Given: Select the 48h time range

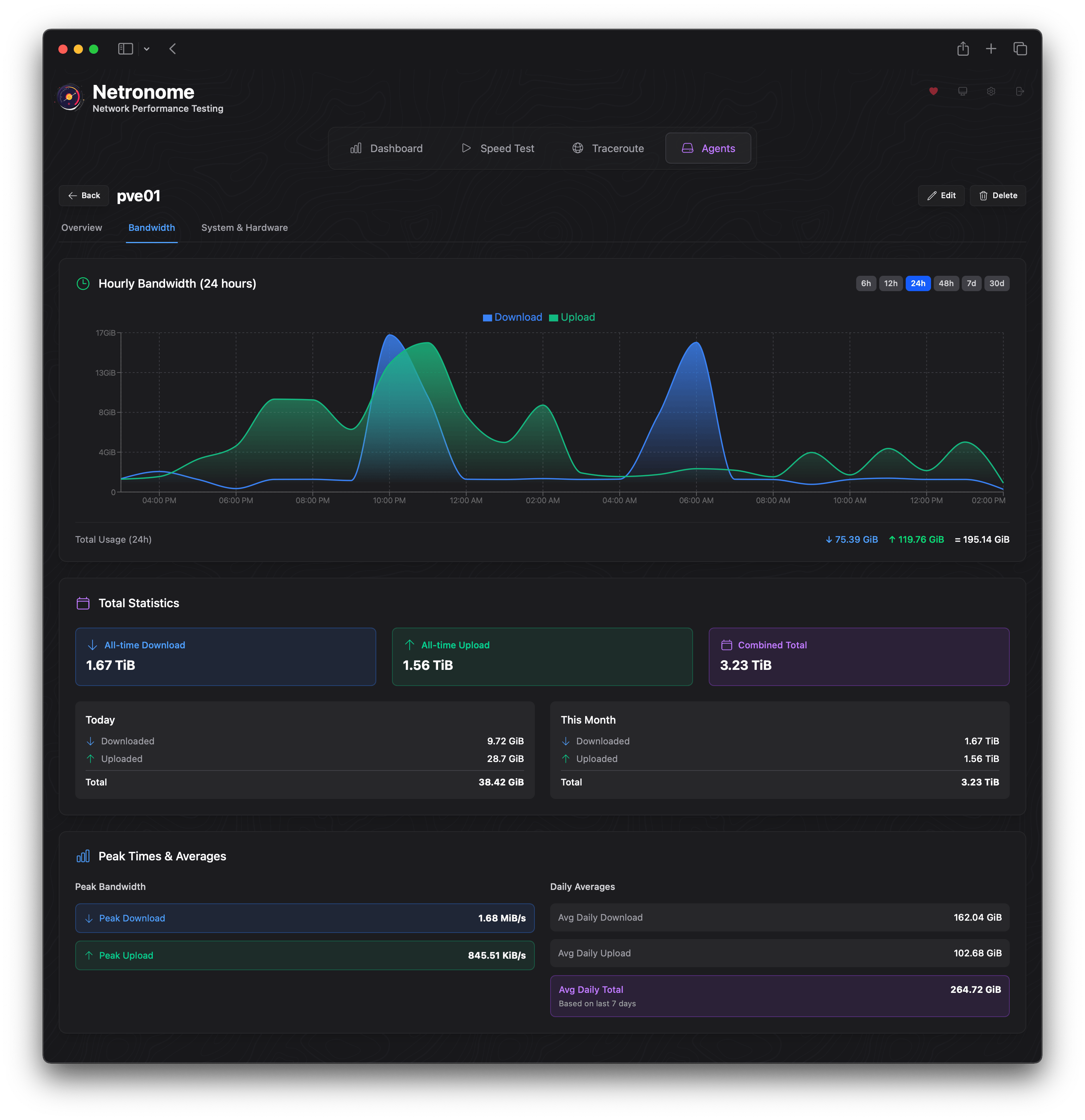Looking at the screenshot, I should click(946, 283).
